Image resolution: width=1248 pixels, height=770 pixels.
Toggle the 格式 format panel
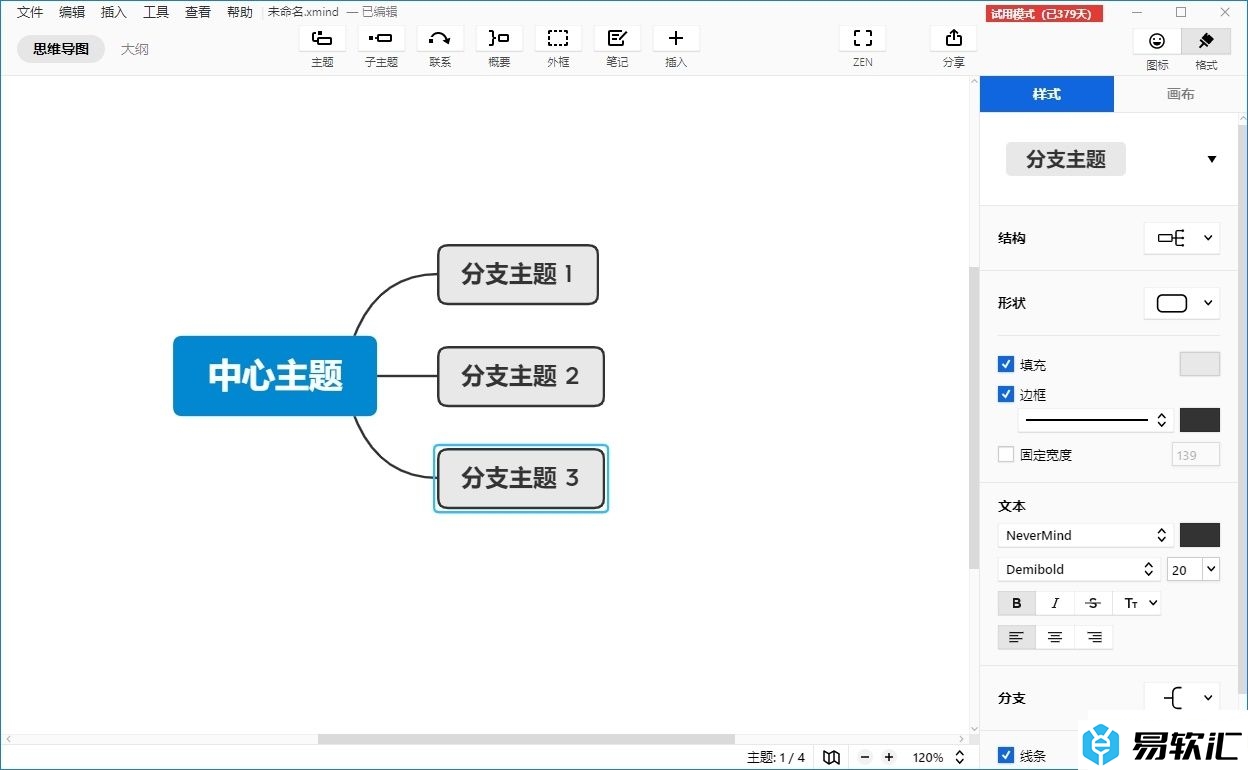point(1206,41)
